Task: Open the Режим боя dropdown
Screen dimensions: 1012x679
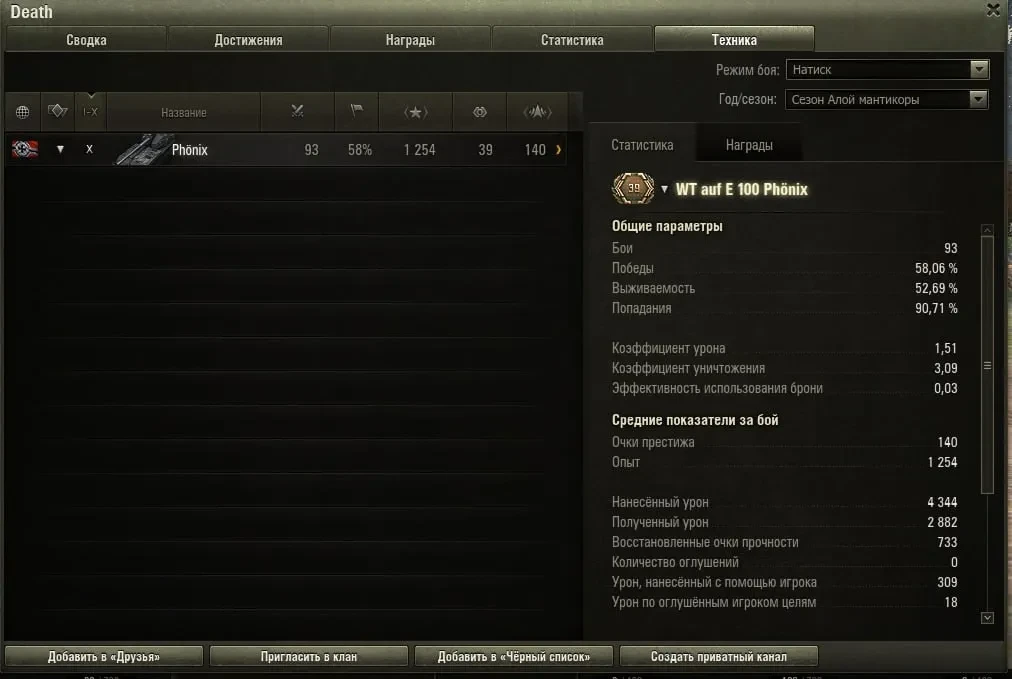Action: [887, 69]
